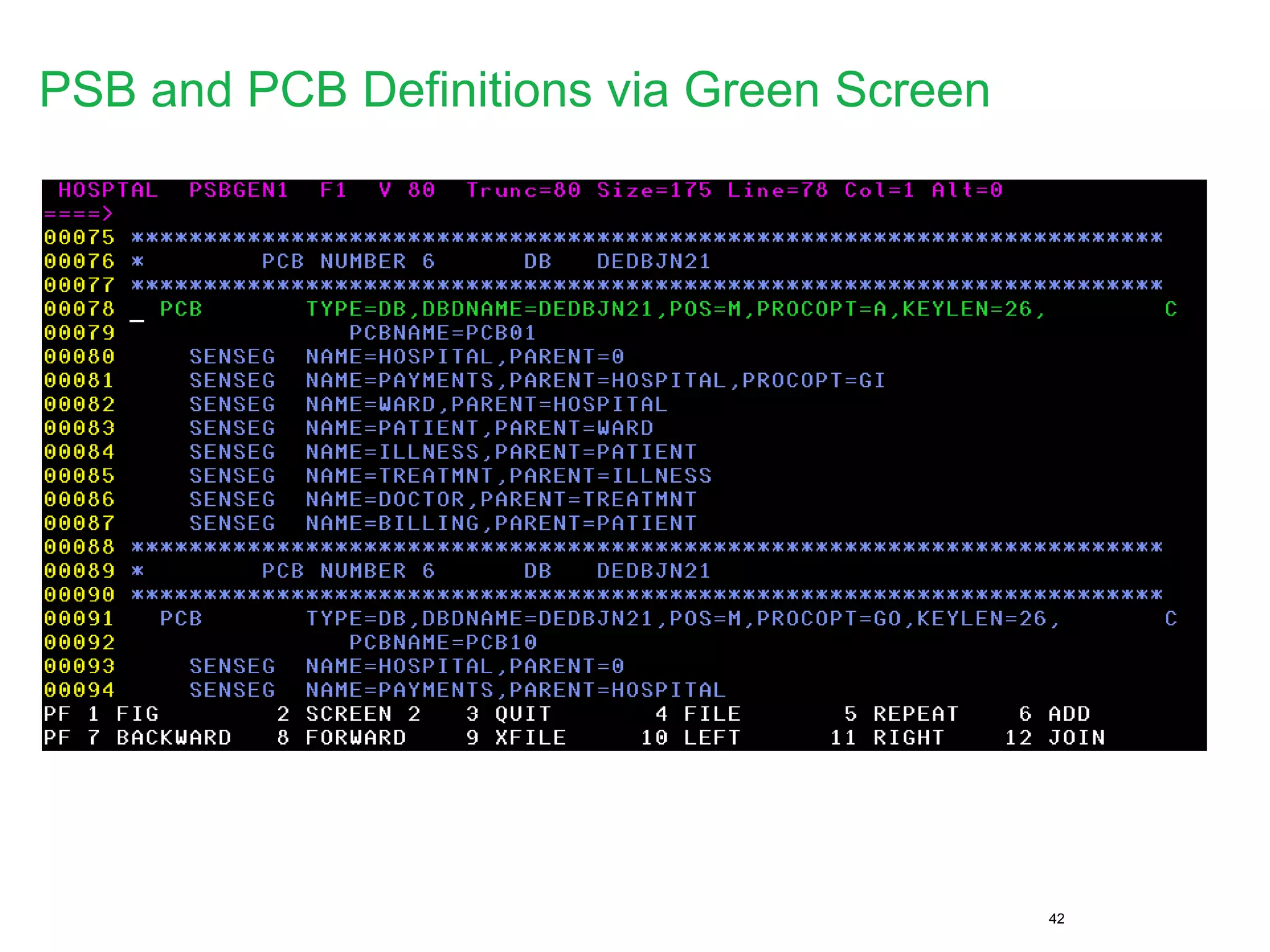Viewport: 1270px width, 952px height.
Task: Click PCBNAME=PCB10 on line 00092
Action: pos(443,642)
